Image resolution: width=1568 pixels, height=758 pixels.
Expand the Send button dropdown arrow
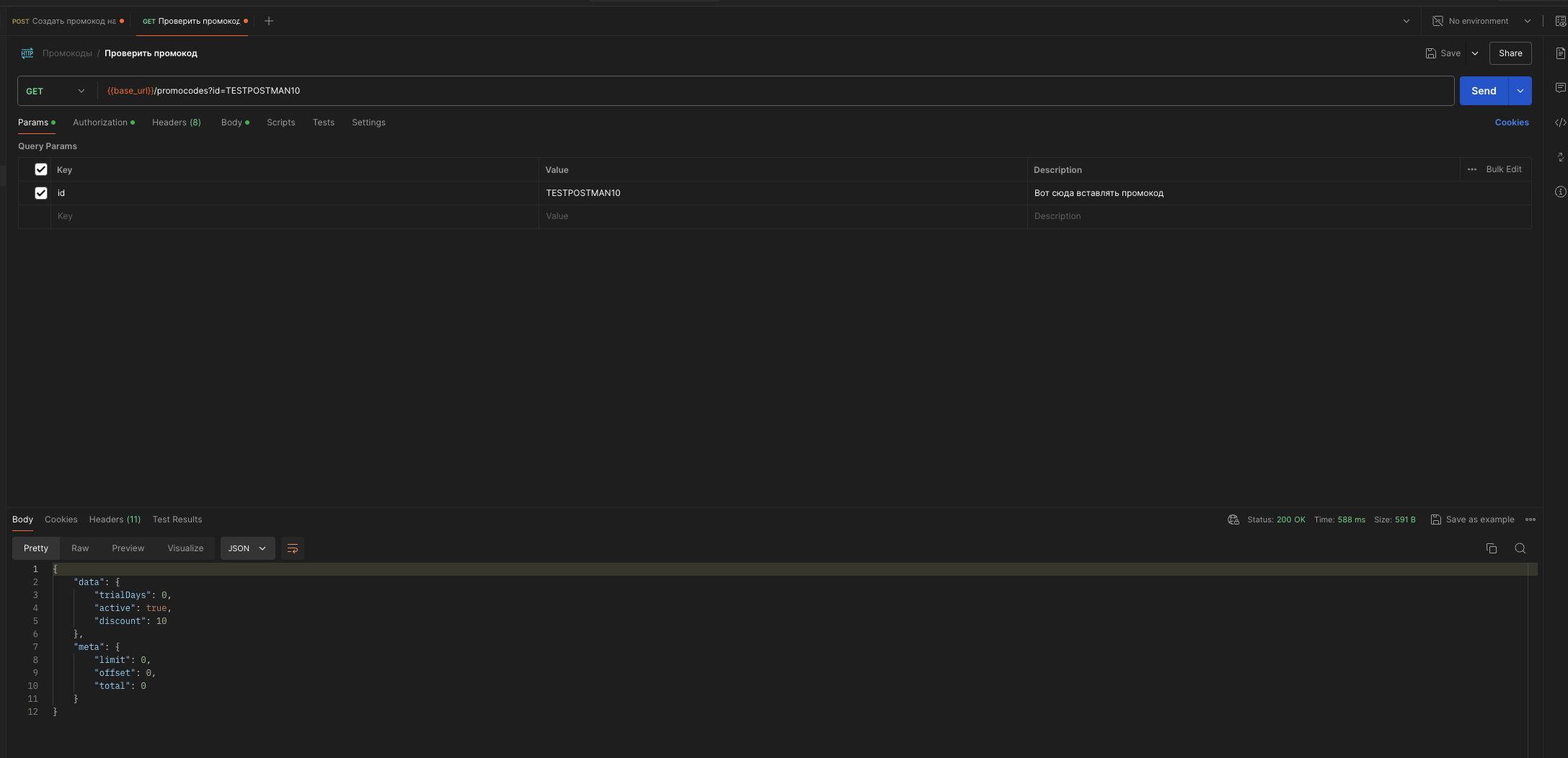tap(1520, 91)
